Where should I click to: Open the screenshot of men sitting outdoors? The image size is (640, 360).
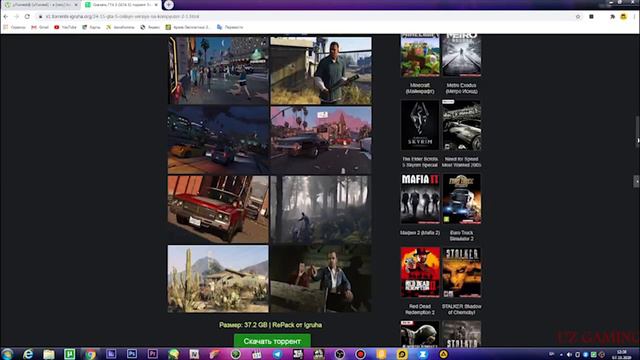tap(321, 278)
